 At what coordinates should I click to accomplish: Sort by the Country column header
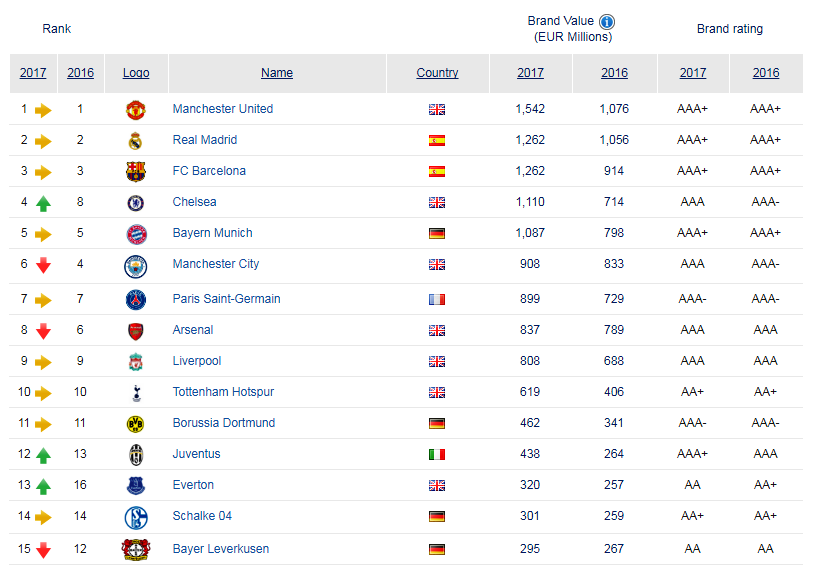[437, 73]
